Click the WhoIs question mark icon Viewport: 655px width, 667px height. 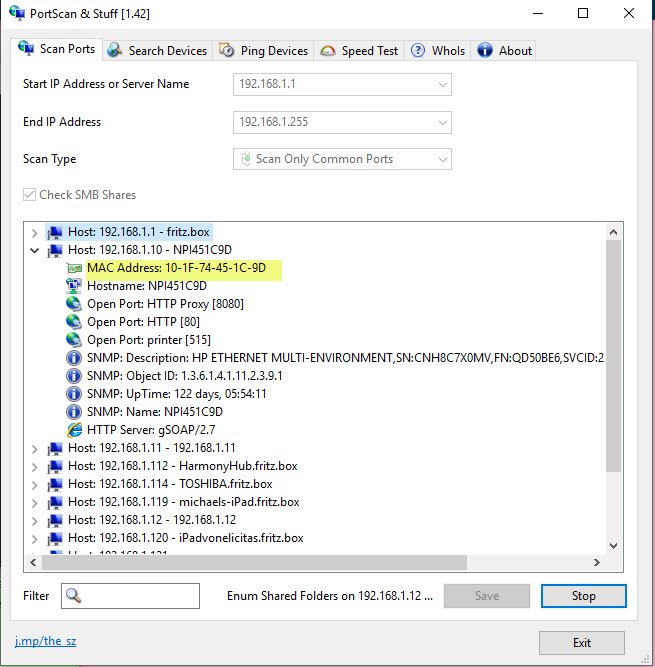[418, 50]
